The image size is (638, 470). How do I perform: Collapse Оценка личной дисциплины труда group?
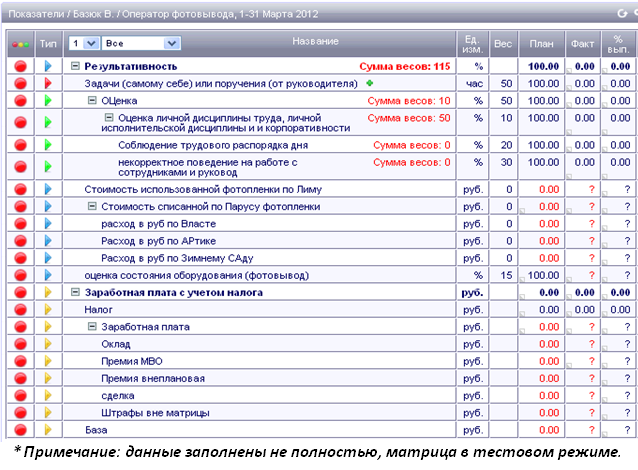109,118
